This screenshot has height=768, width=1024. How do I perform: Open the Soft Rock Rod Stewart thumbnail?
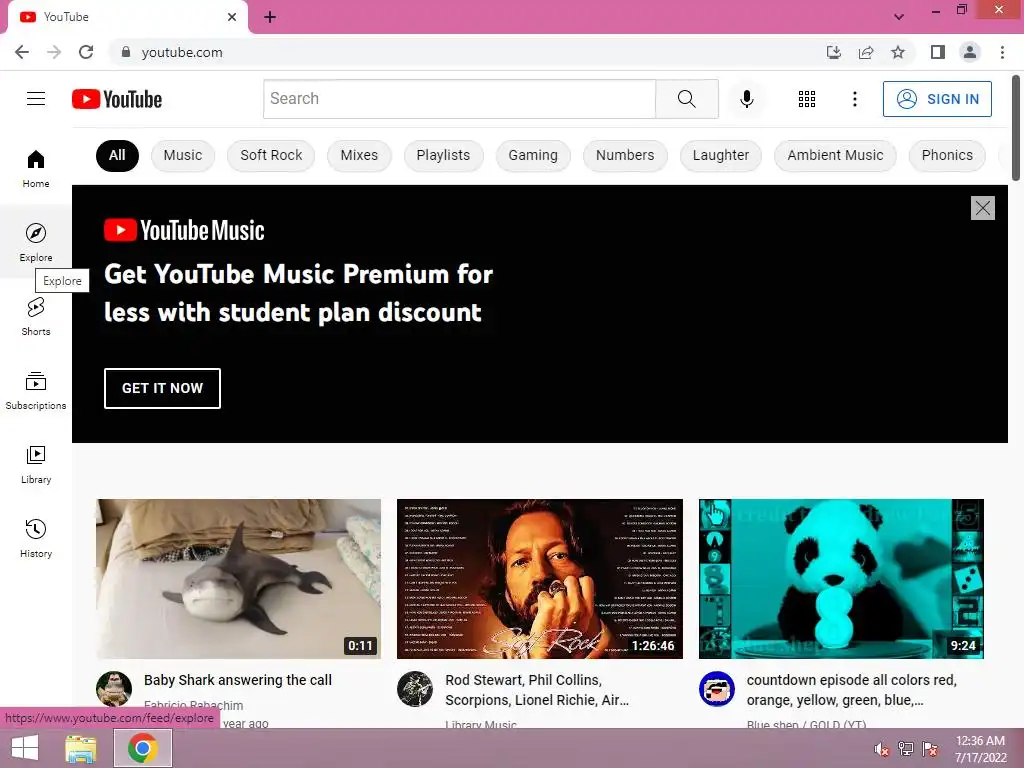point(540,579)
